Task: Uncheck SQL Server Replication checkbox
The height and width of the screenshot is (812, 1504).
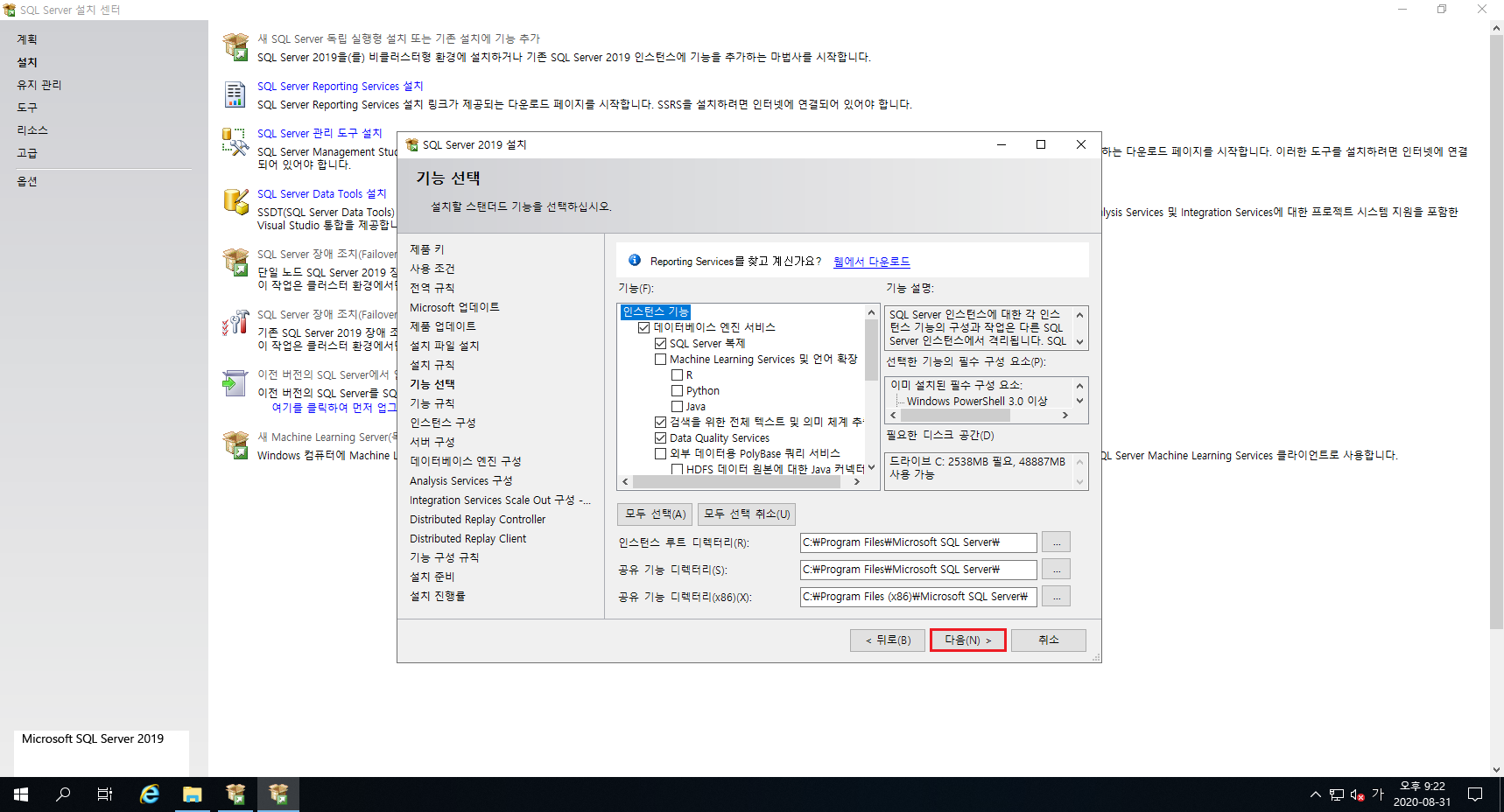Action: [661, 343]
